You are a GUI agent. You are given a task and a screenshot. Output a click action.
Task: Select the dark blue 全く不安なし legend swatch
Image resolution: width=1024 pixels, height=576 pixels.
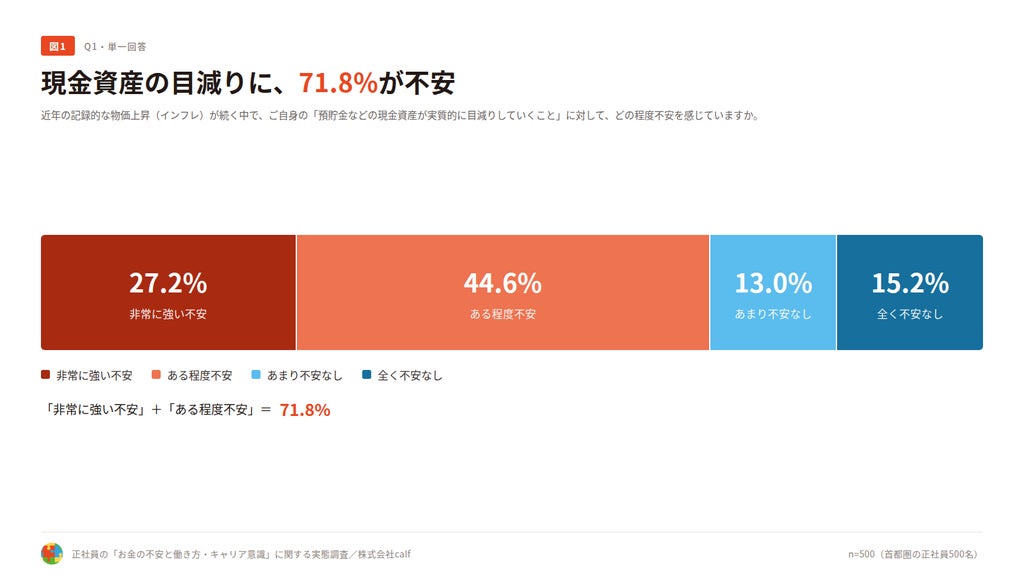point(366,375)
